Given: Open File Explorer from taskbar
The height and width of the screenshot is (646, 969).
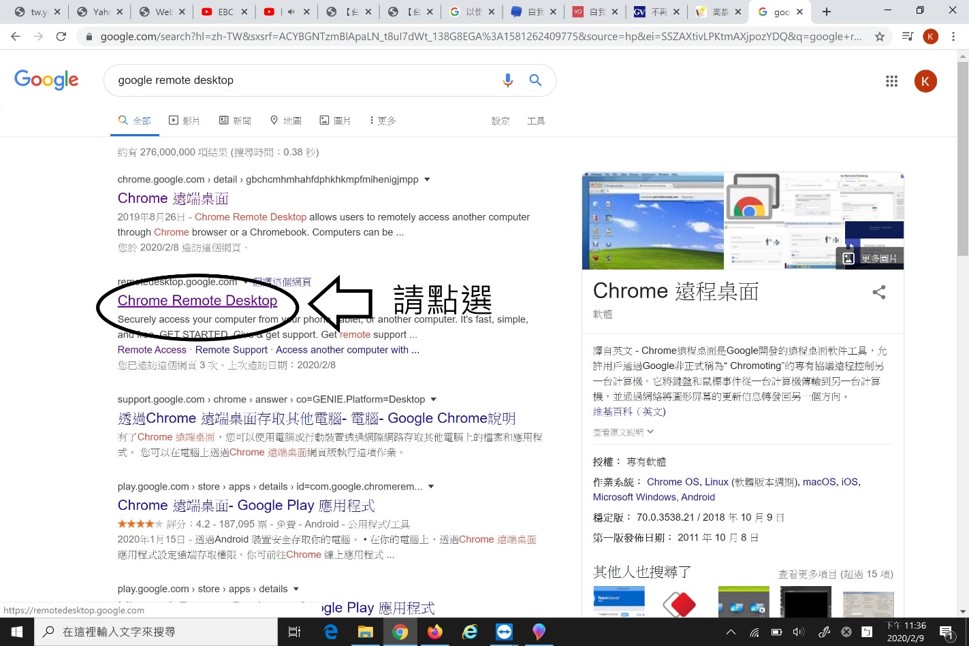Looking at the screenshot, I should click(x=365, y=632).
